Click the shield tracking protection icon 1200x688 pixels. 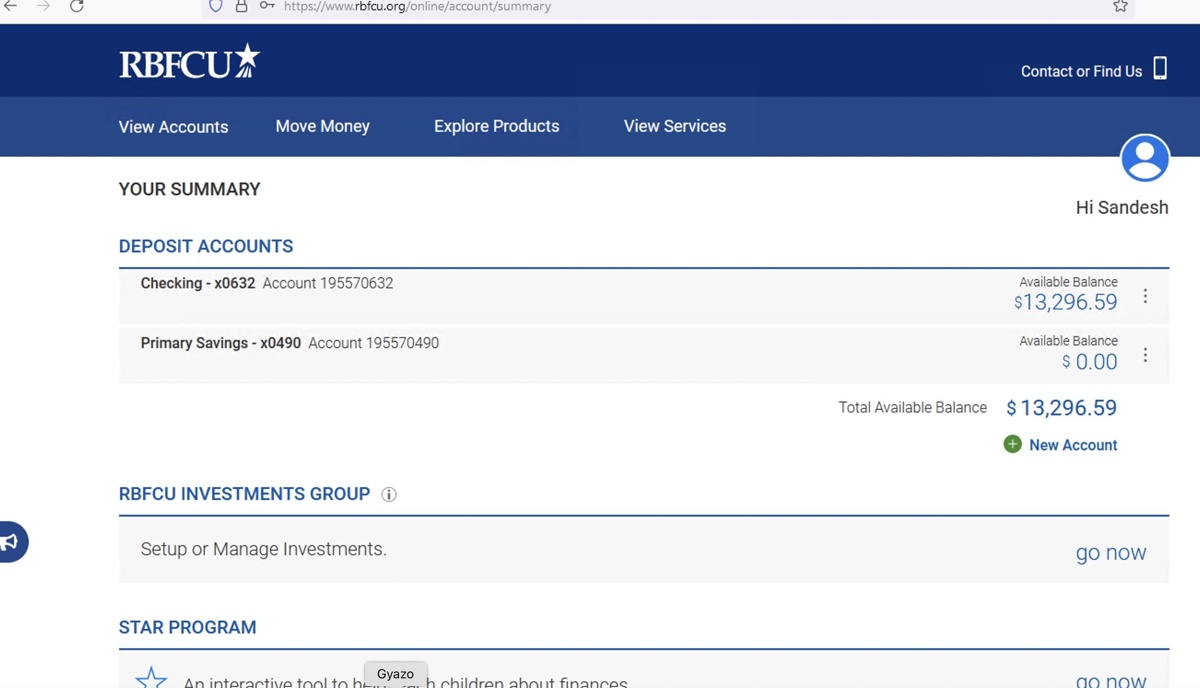point(215,6)
